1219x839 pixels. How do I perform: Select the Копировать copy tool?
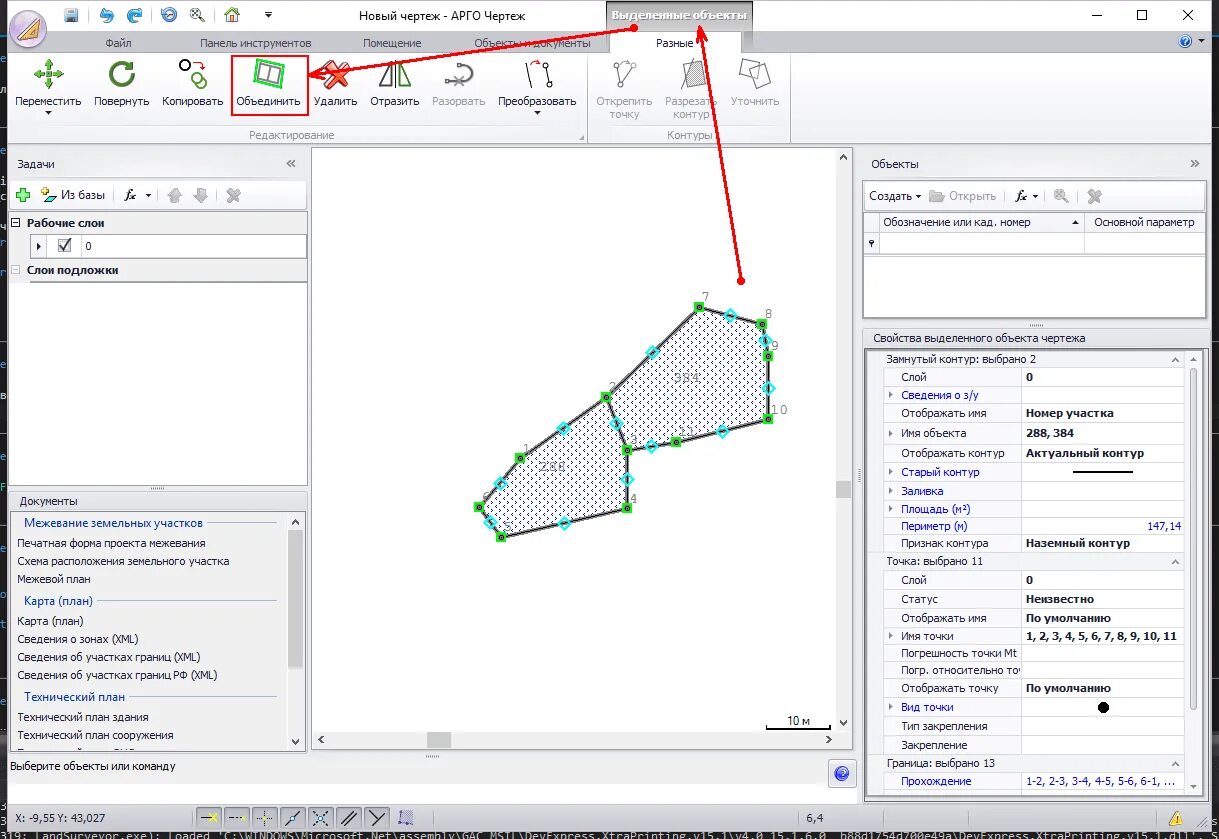point(193,85)
